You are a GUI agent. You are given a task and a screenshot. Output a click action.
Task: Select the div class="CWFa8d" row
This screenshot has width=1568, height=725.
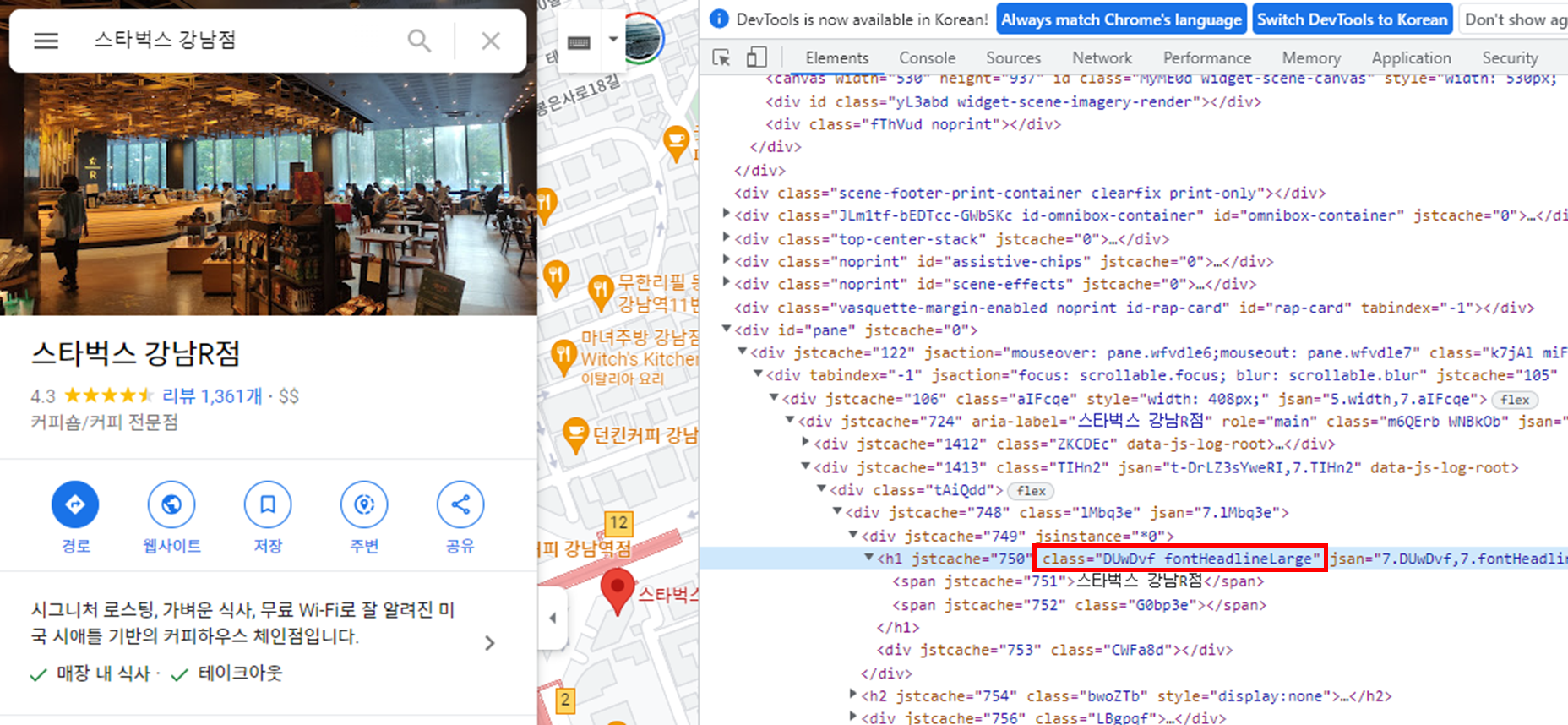(1054, 650)
